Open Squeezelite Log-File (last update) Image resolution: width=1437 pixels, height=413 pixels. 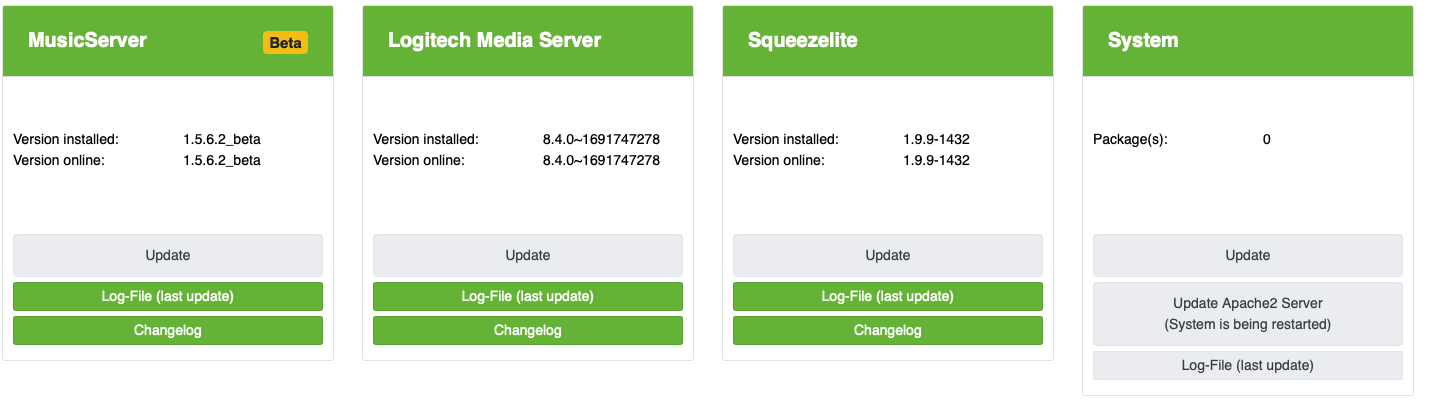(x=888, y=296)
